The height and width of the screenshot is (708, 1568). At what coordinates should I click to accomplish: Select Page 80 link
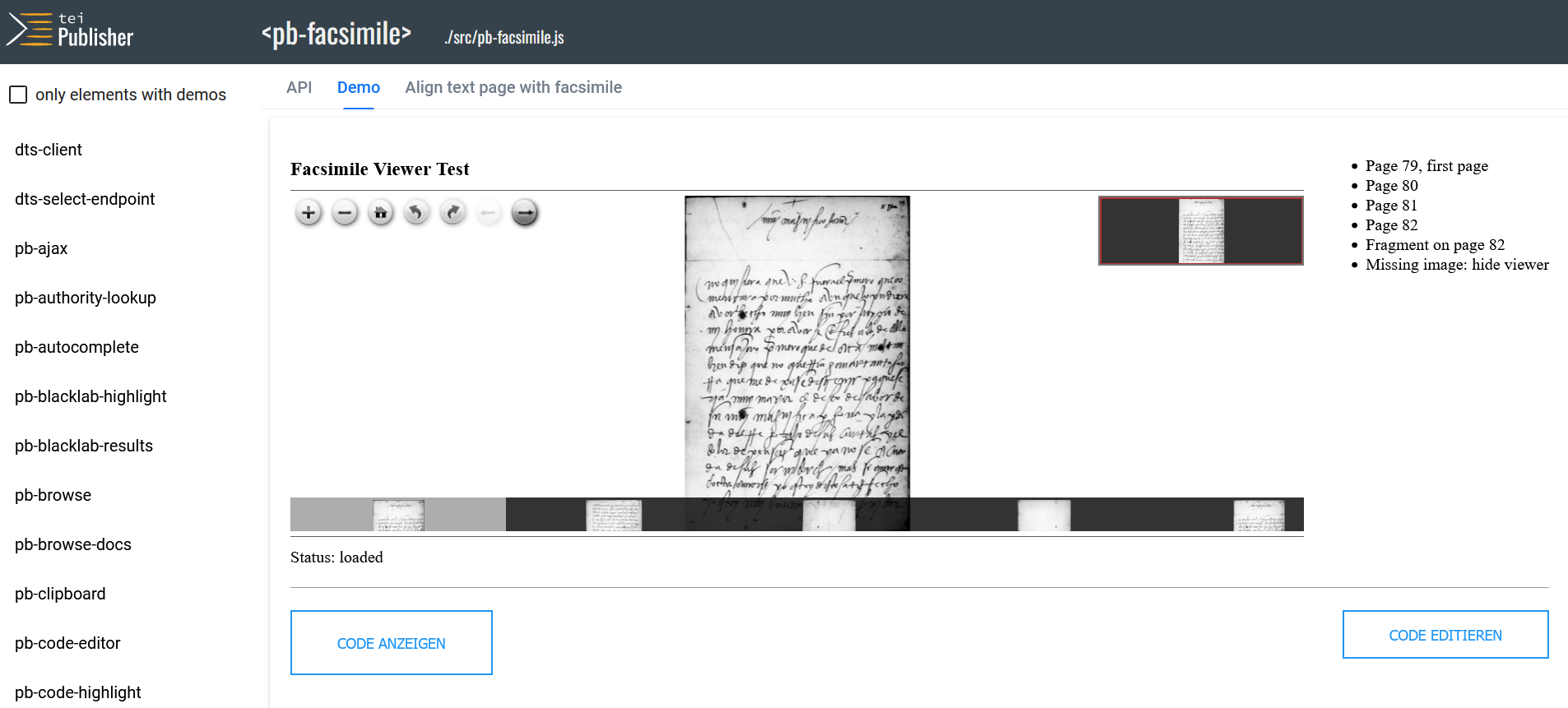(x=1392, y=186)
